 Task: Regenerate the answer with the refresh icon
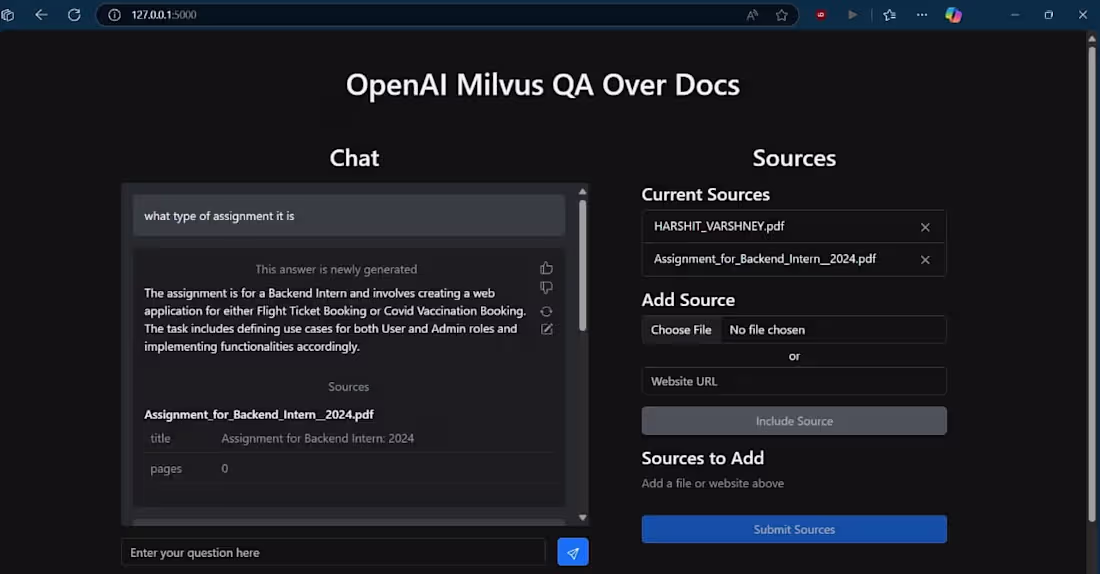tap(546, 311)
